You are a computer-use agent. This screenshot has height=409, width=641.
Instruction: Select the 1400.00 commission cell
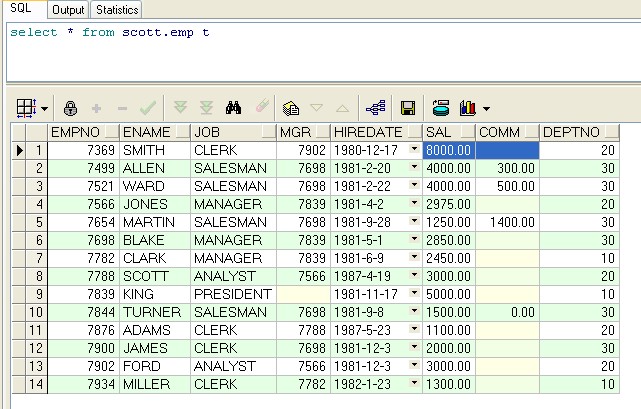pyautogui.click(x=507, y=222)
